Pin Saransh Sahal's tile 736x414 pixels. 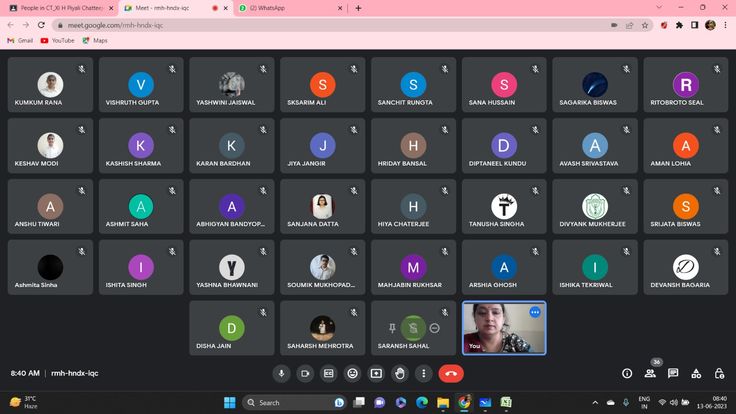pos(392,328)
